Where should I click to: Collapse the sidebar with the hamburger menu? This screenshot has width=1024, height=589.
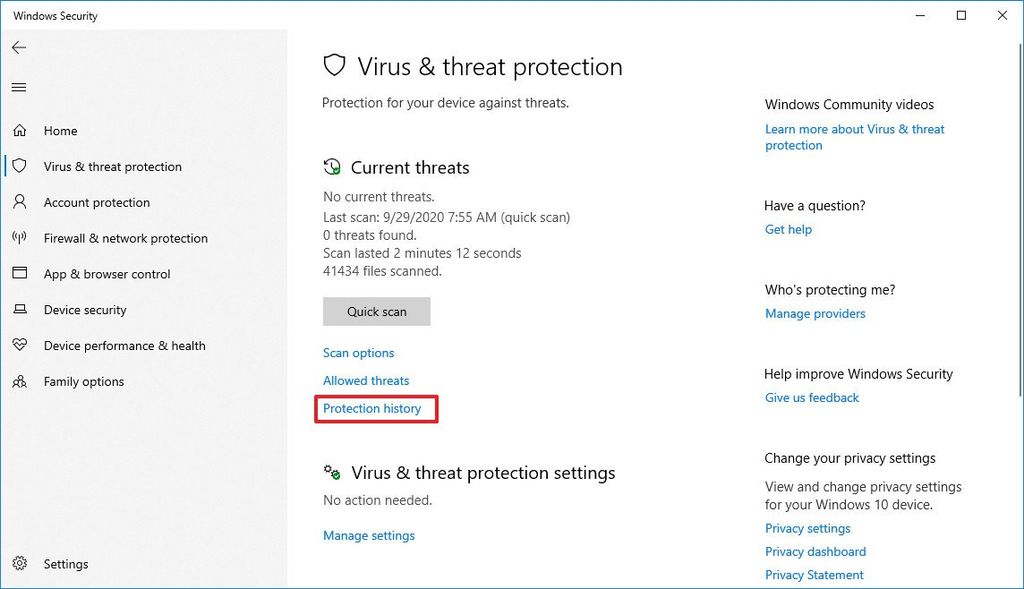[18, 87]
